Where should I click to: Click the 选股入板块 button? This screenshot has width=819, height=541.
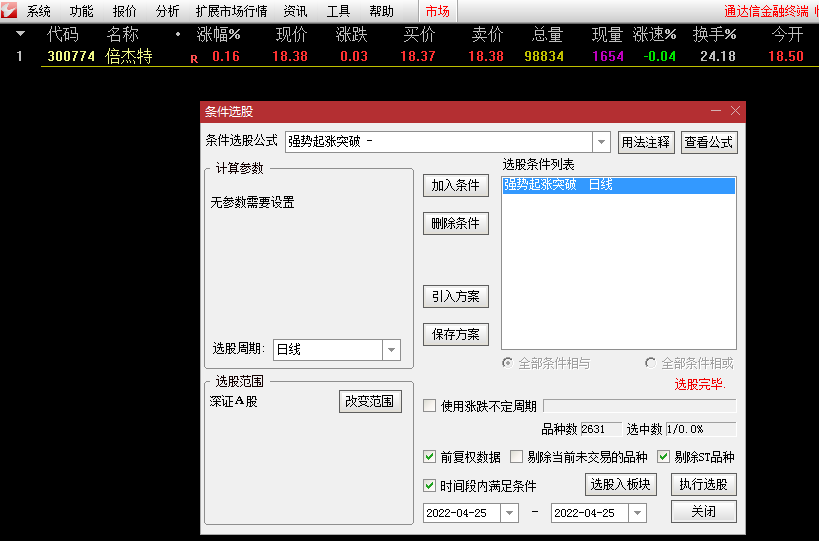click(621, 485)
